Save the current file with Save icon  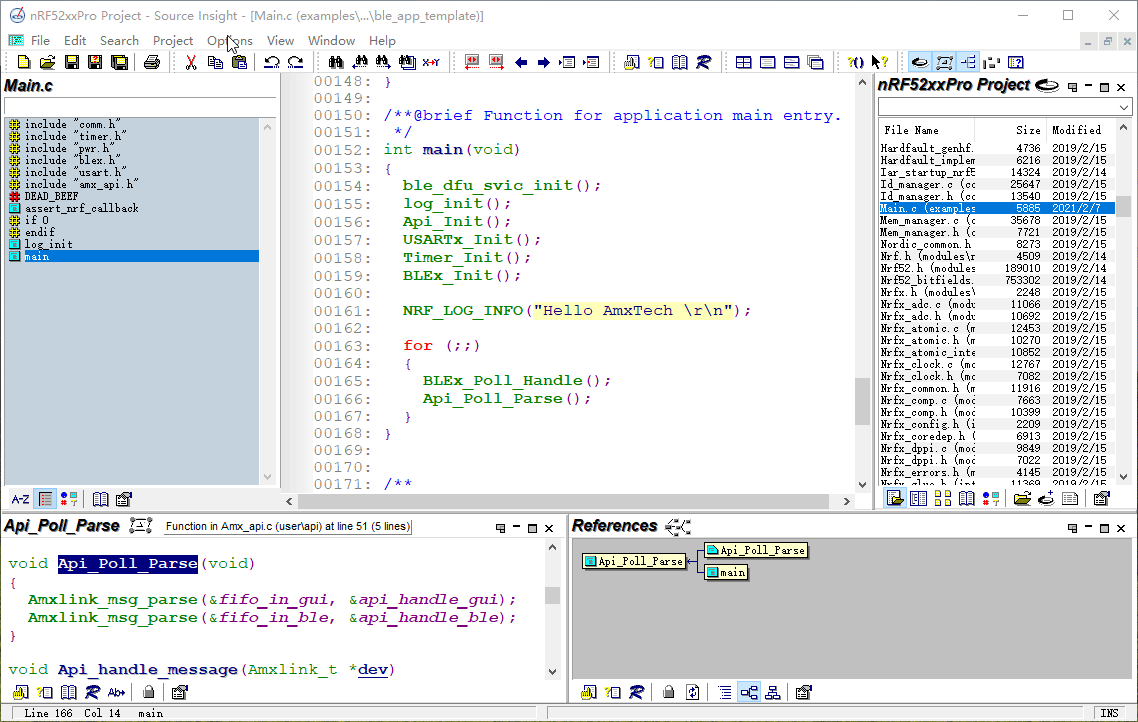pos(71,62)
